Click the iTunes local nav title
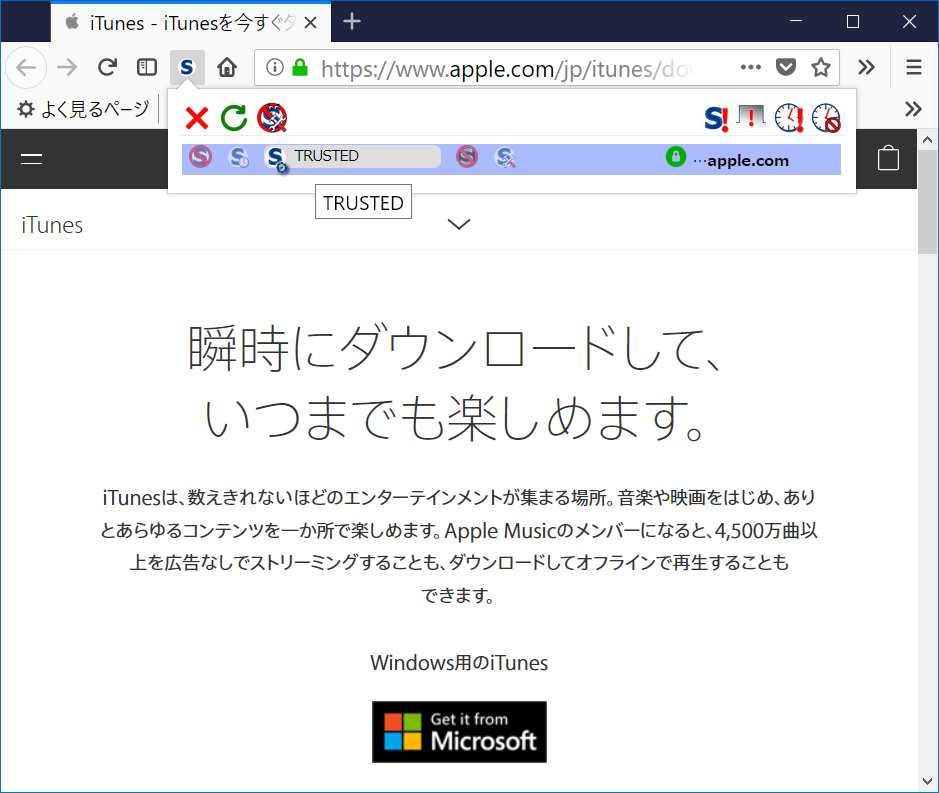Viewport: 939px width, 793px height. tap(52, 225)
